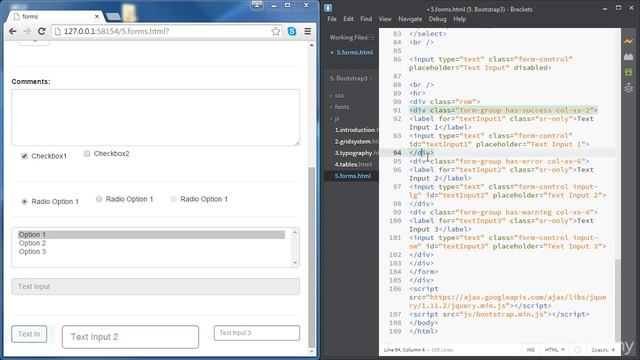Click line number 91 in the gutter
640x360 pixels.
pyautogui.click(x=397, y=110)
